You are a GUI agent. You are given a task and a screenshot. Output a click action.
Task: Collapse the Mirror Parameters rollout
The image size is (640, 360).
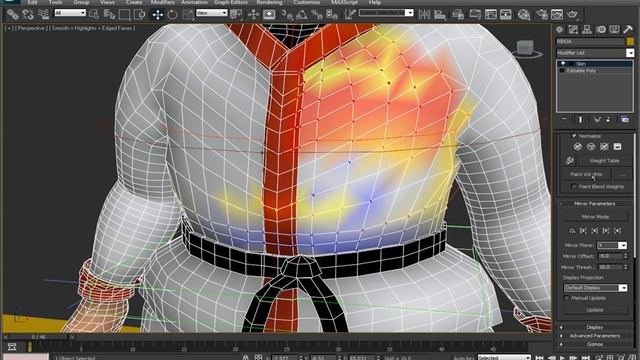[595, 203]
